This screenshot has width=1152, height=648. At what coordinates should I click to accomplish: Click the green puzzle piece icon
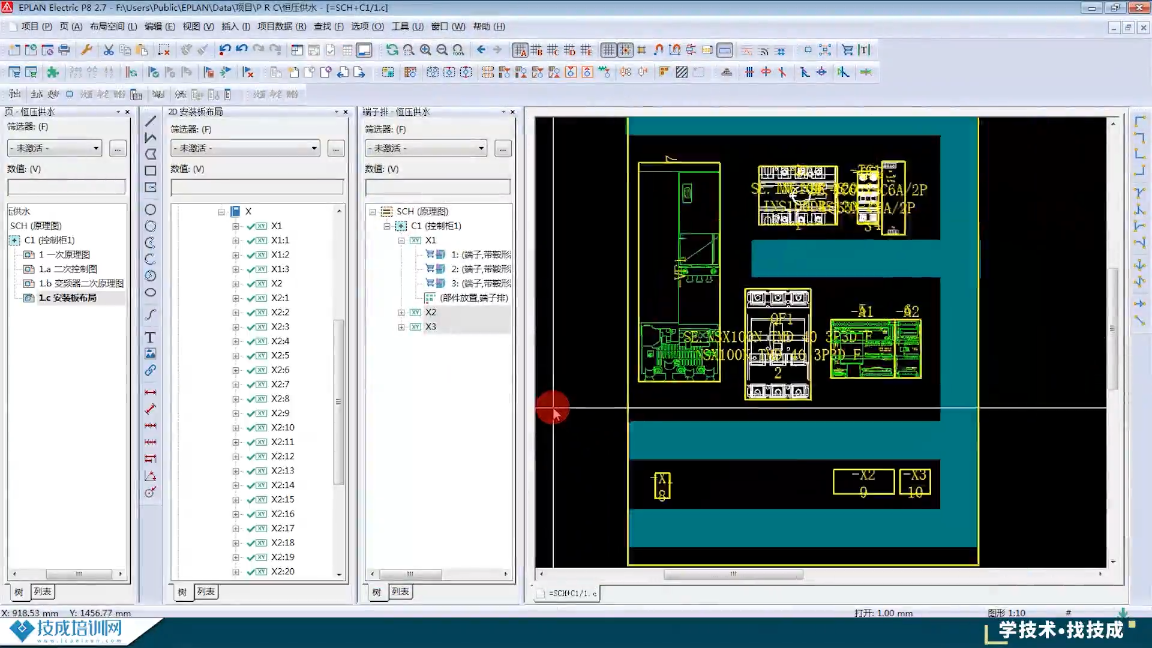[53, 72]
